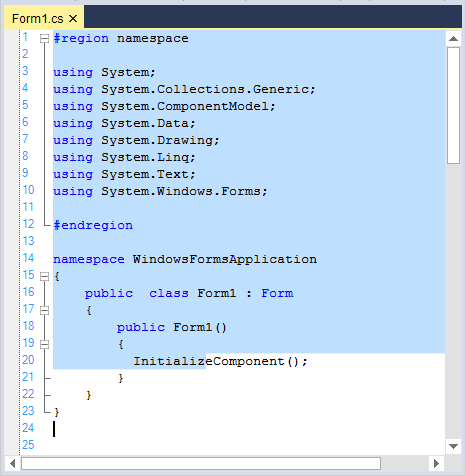Screen dimensions: 466x476
Task: Click the horizontal scrollbar right arrow
Action: [436, 463]
